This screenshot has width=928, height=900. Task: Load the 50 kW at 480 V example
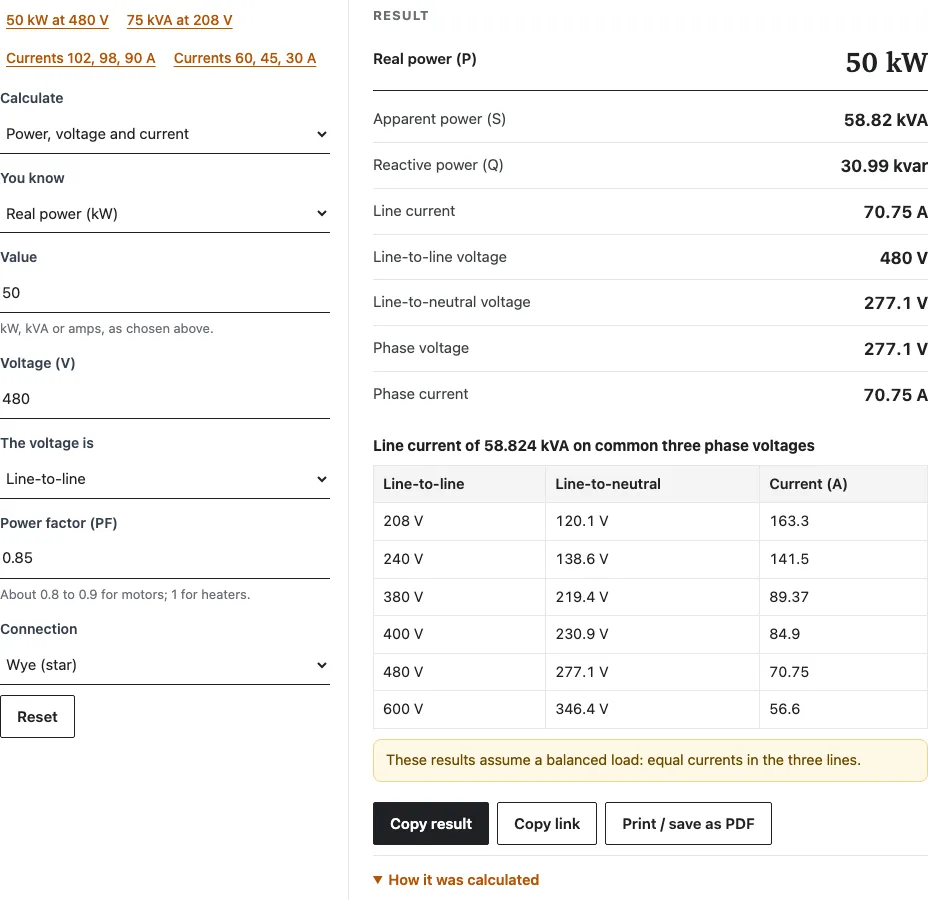coord(57,20)
